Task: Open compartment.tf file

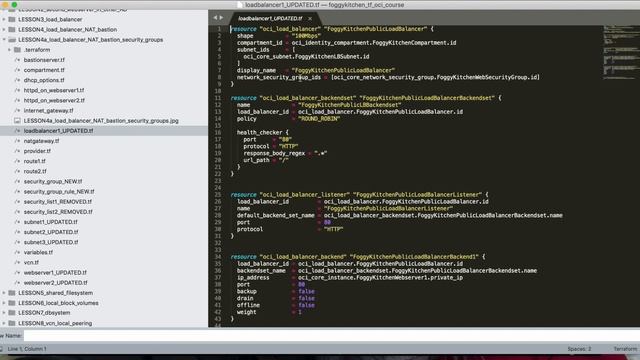Action: tap(44, 70)
